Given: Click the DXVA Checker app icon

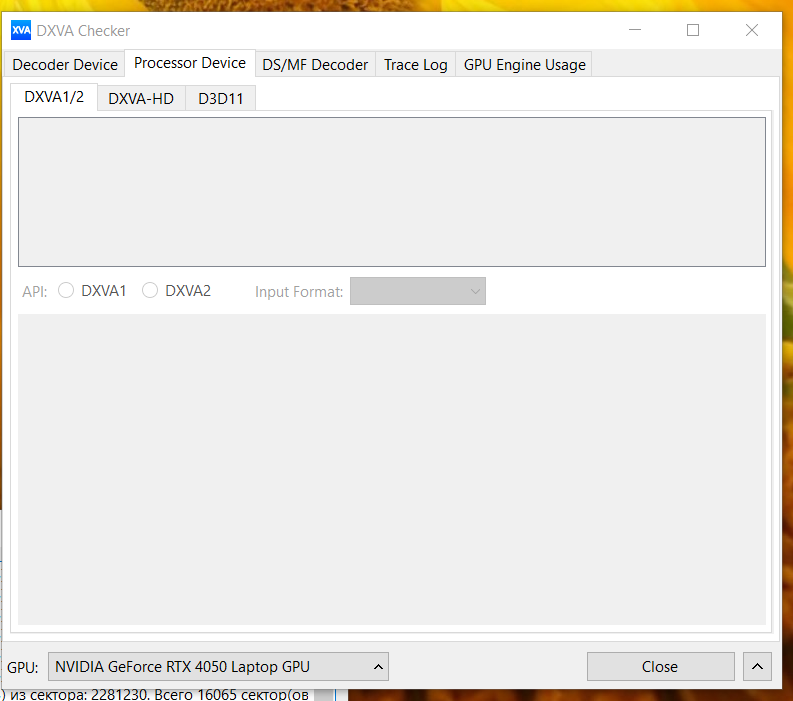Looking at the screenshot, I should coord(21,30).
